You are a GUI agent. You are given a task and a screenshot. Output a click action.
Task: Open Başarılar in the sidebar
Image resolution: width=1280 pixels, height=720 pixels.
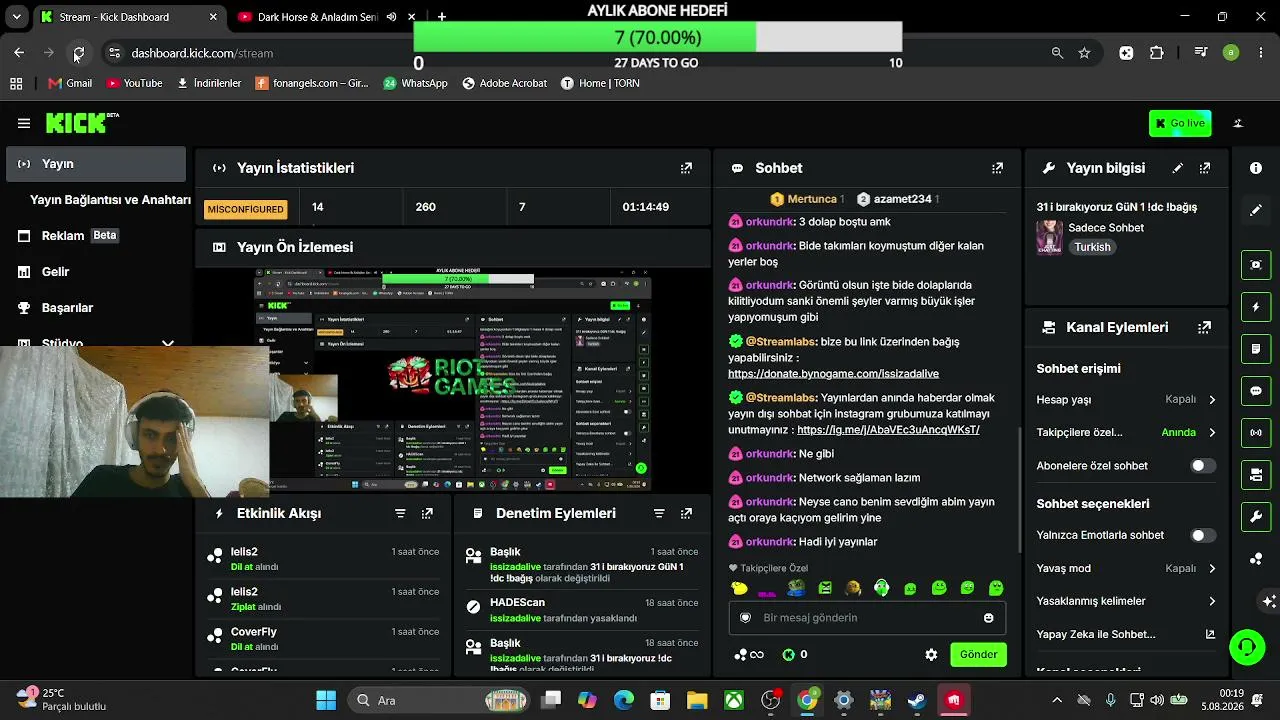pyautogui.click(x=96, y=308)
